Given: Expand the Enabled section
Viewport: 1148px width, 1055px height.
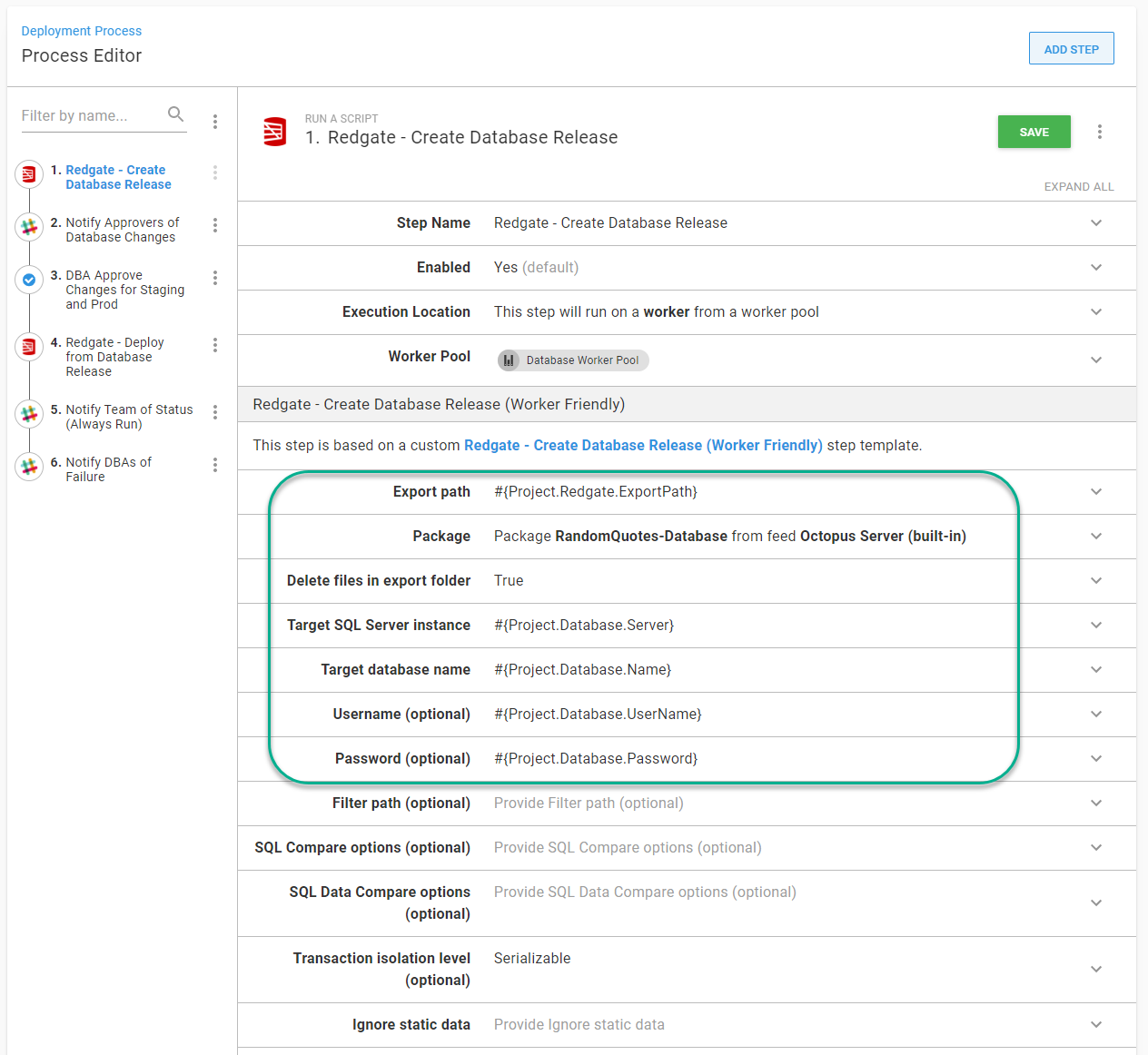Looking at the screenshot, I should tap(1096, 268).
